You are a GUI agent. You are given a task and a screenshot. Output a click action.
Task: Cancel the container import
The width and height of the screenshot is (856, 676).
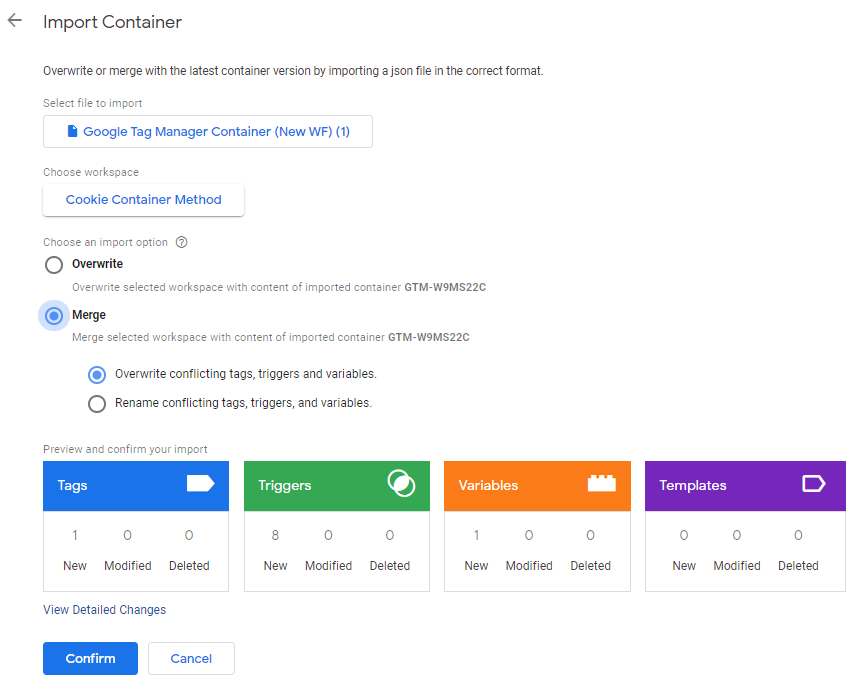pyautogui.click(x=191, y=658)
